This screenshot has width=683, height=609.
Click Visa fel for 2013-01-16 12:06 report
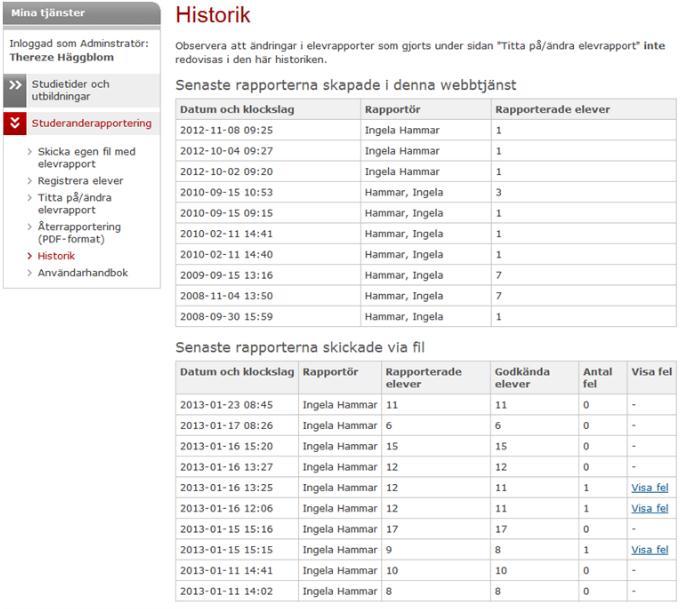[x=649, y=508]
